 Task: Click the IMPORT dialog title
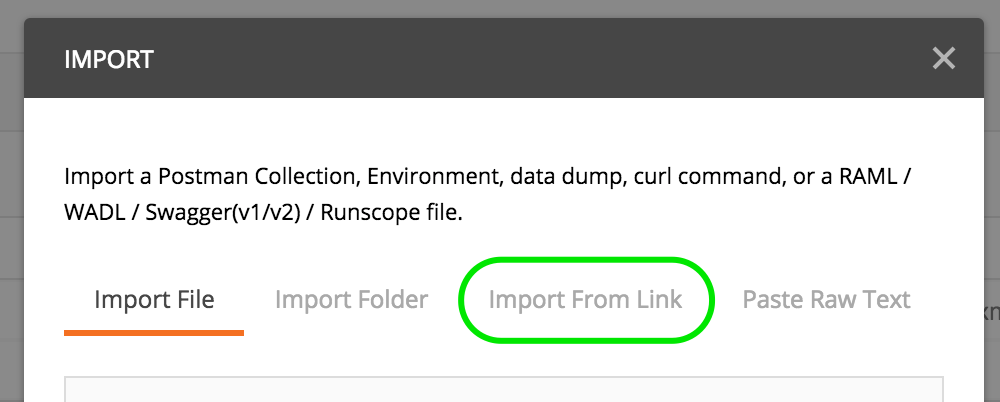pos(108,59)
